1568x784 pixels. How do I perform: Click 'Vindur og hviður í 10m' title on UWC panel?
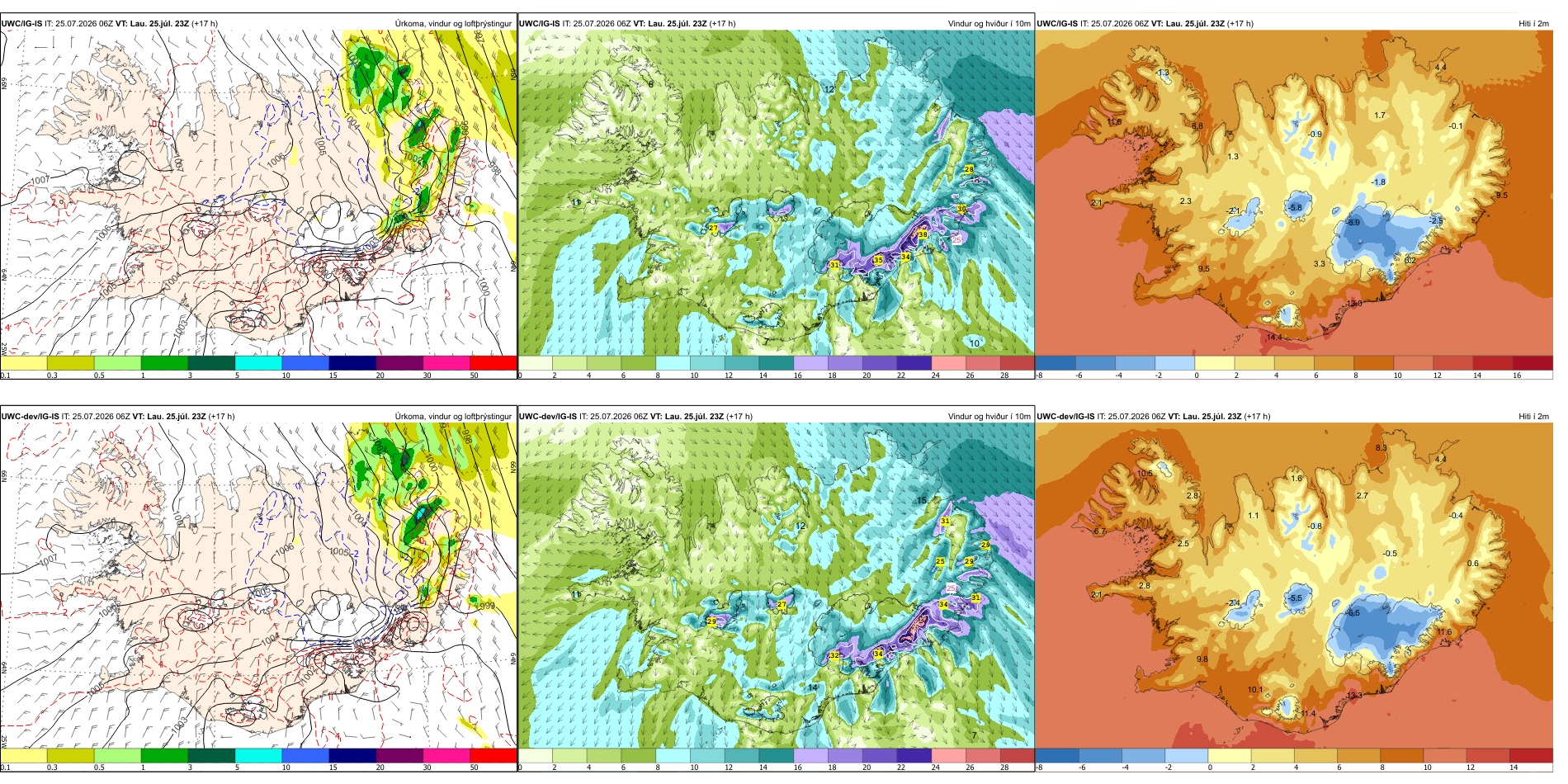[989, 23]
